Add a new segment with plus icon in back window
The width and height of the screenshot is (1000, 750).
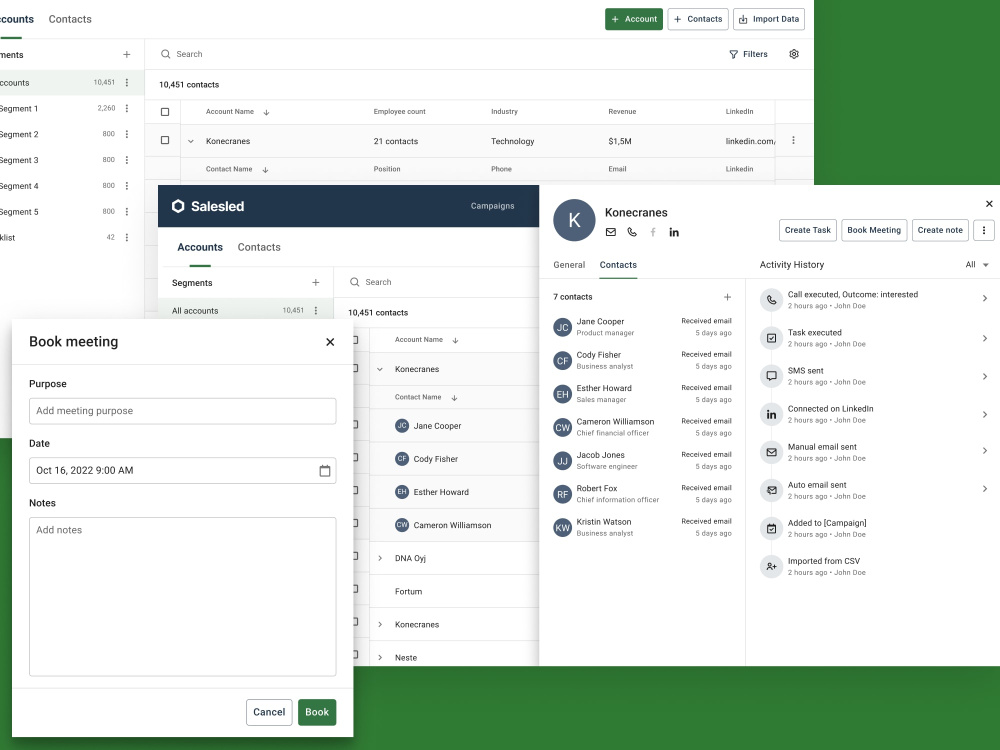(126, 55)
